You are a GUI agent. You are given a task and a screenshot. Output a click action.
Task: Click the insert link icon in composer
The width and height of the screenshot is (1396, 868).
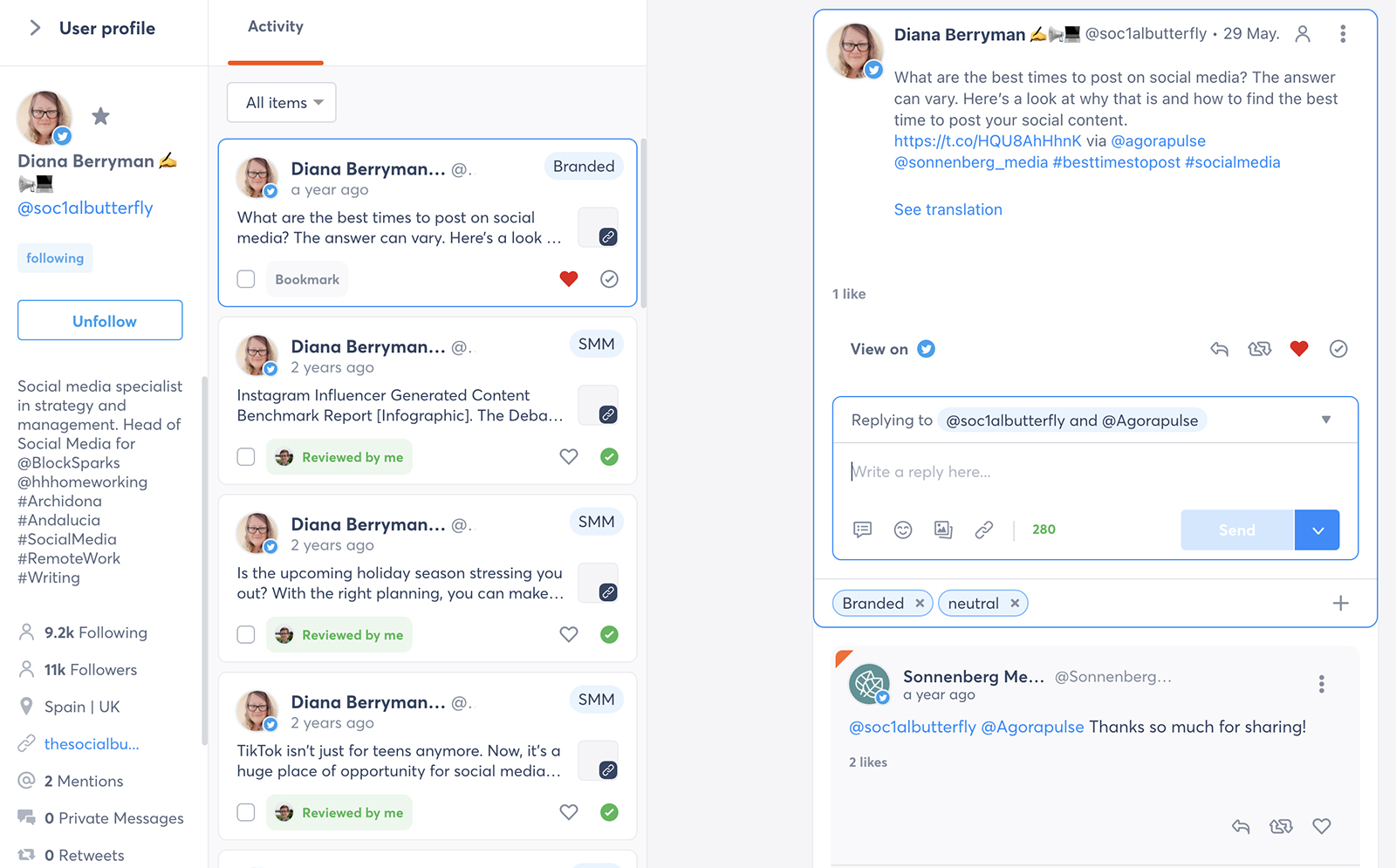click(984, 530)
